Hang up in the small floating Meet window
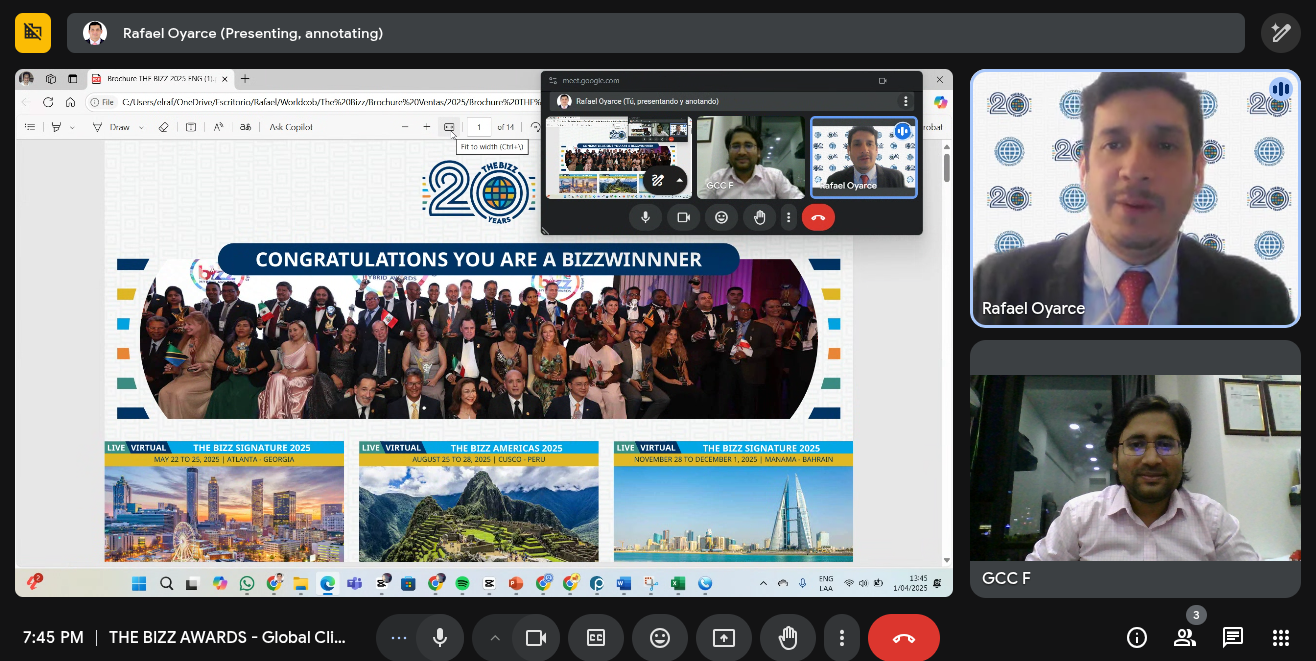 (818, 217)
